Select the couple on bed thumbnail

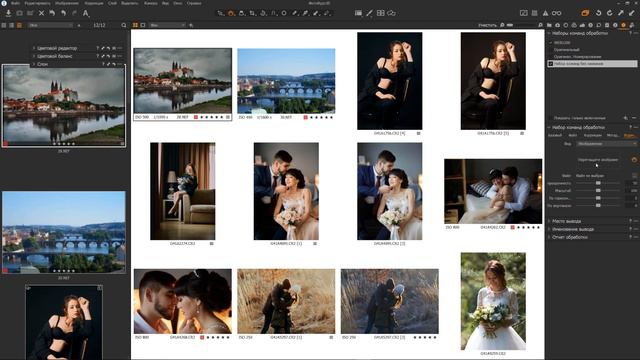[x=493, y=191]
